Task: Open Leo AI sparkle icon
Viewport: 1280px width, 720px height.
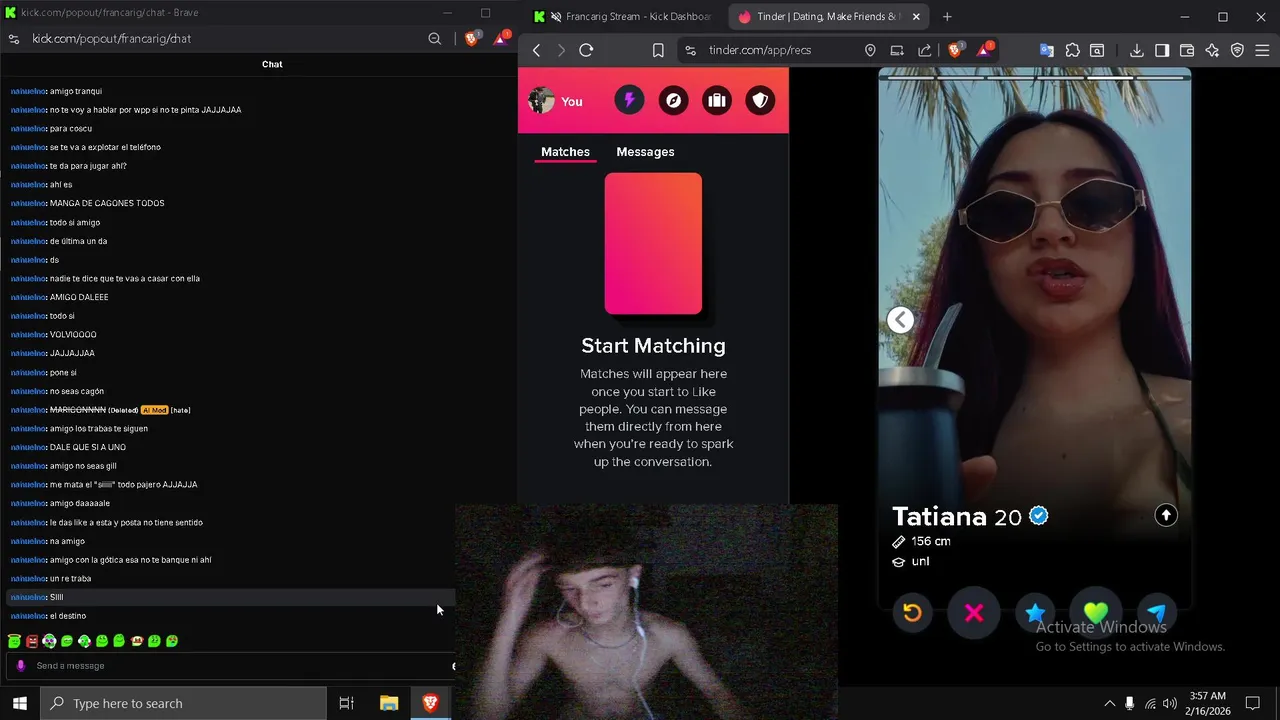Action: 1212,50
